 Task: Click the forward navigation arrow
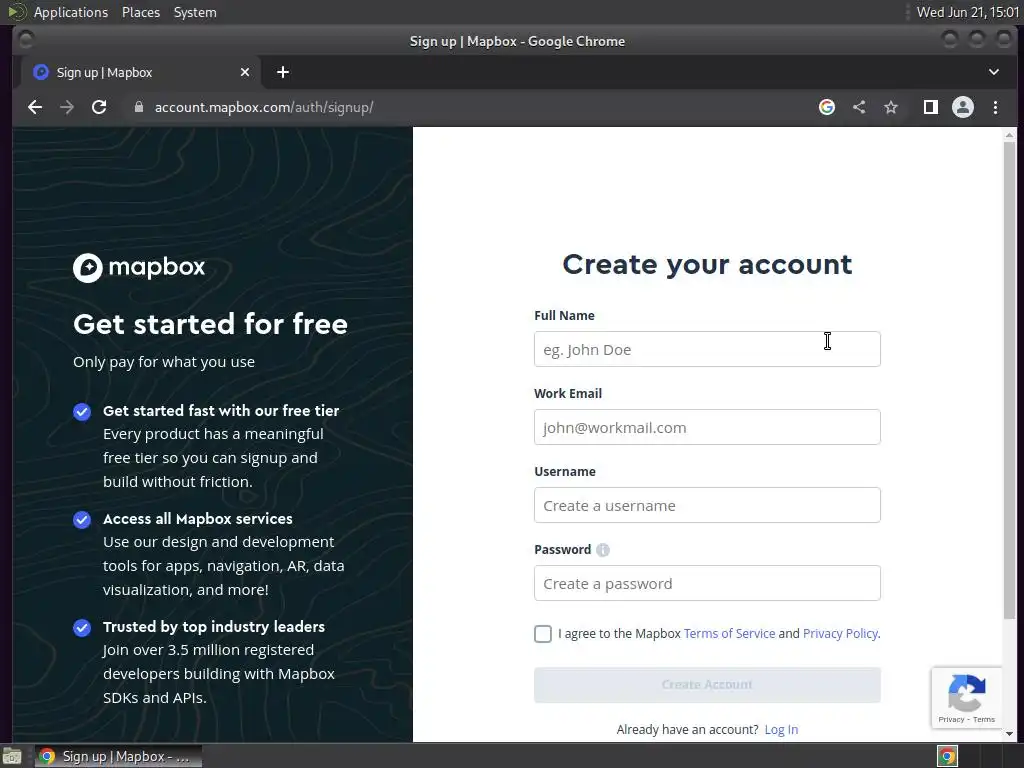67,107
